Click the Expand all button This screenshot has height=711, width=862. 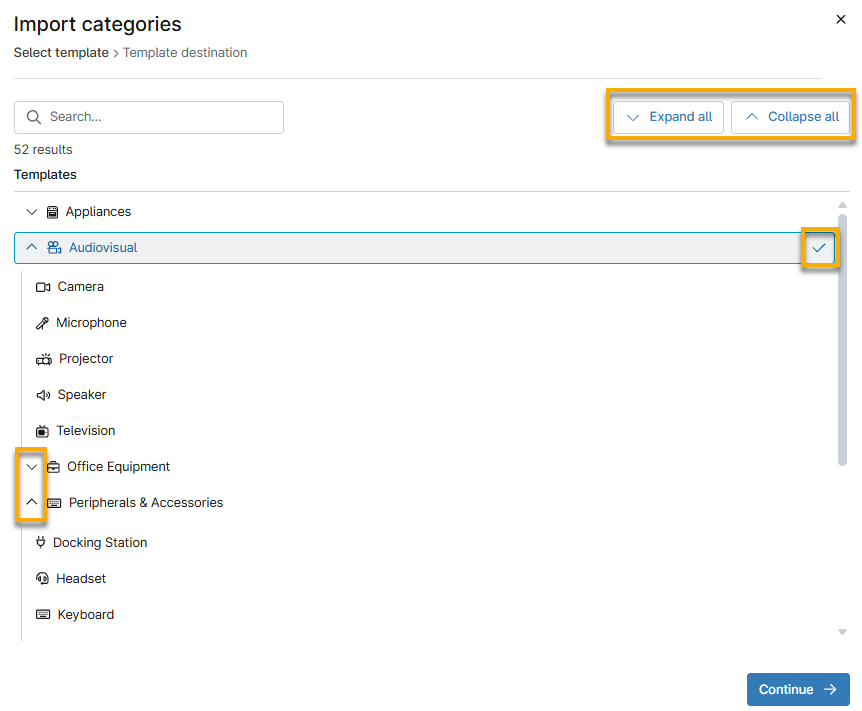click(x=667, y=116)
